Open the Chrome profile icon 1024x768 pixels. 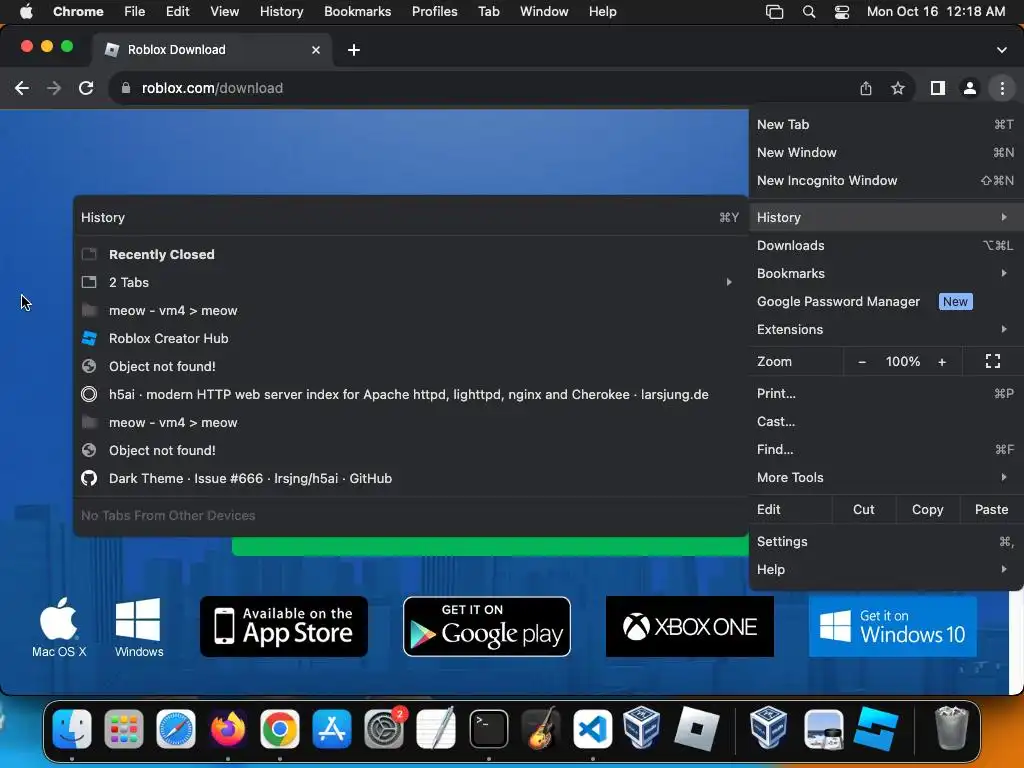coord(970,88)
